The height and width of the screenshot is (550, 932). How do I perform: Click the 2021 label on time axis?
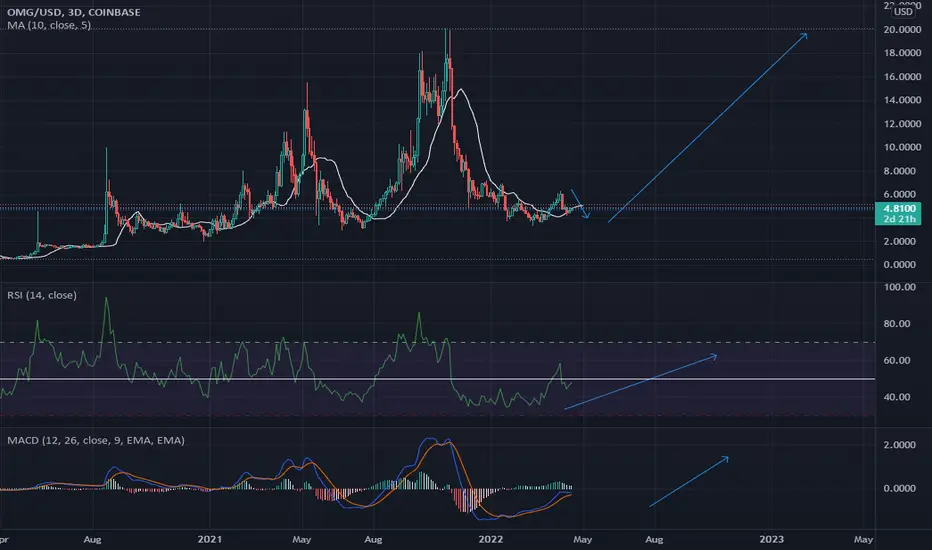[210, 539]
